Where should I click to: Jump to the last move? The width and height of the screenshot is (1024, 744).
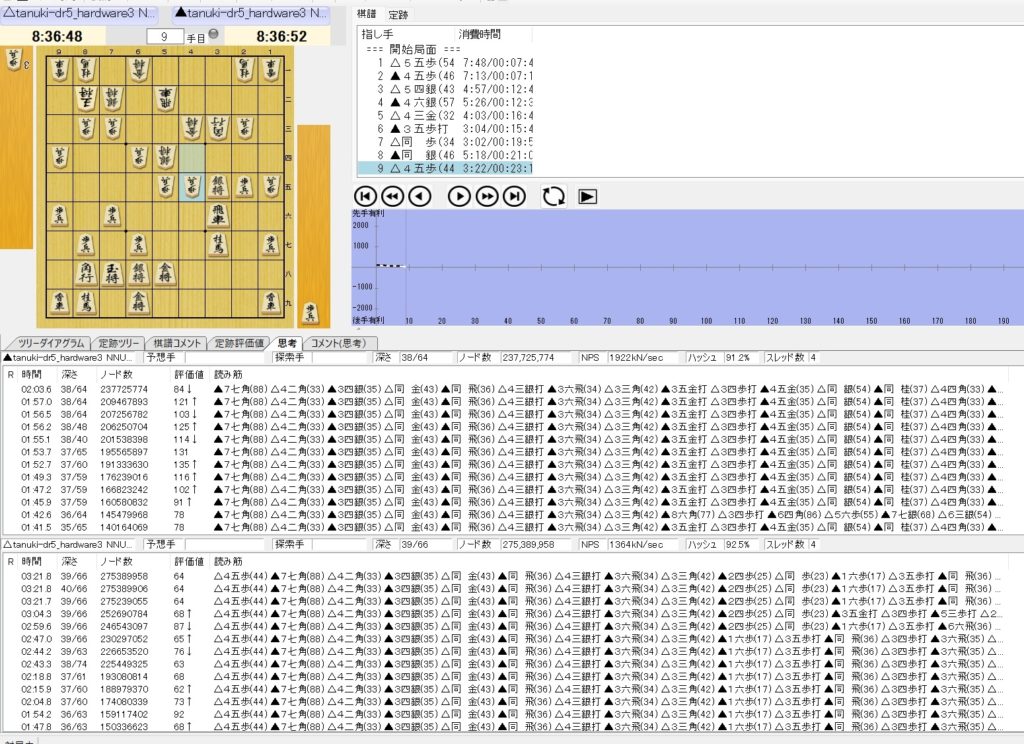514,196
